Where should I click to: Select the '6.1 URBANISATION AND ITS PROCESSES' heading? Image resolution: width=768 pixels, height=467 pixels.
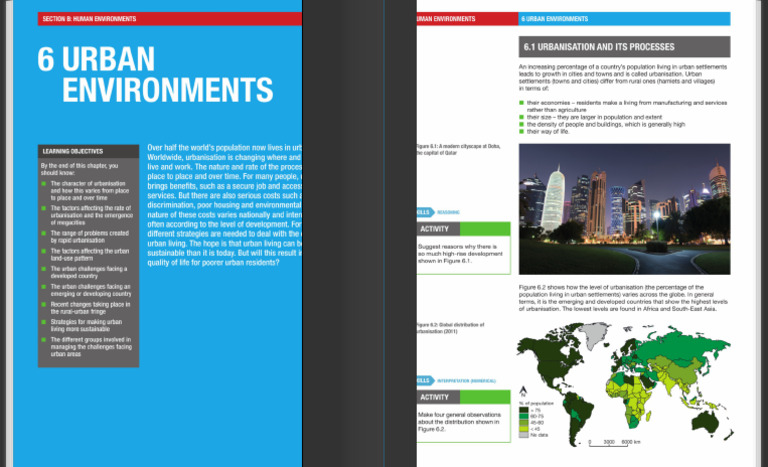624,47
